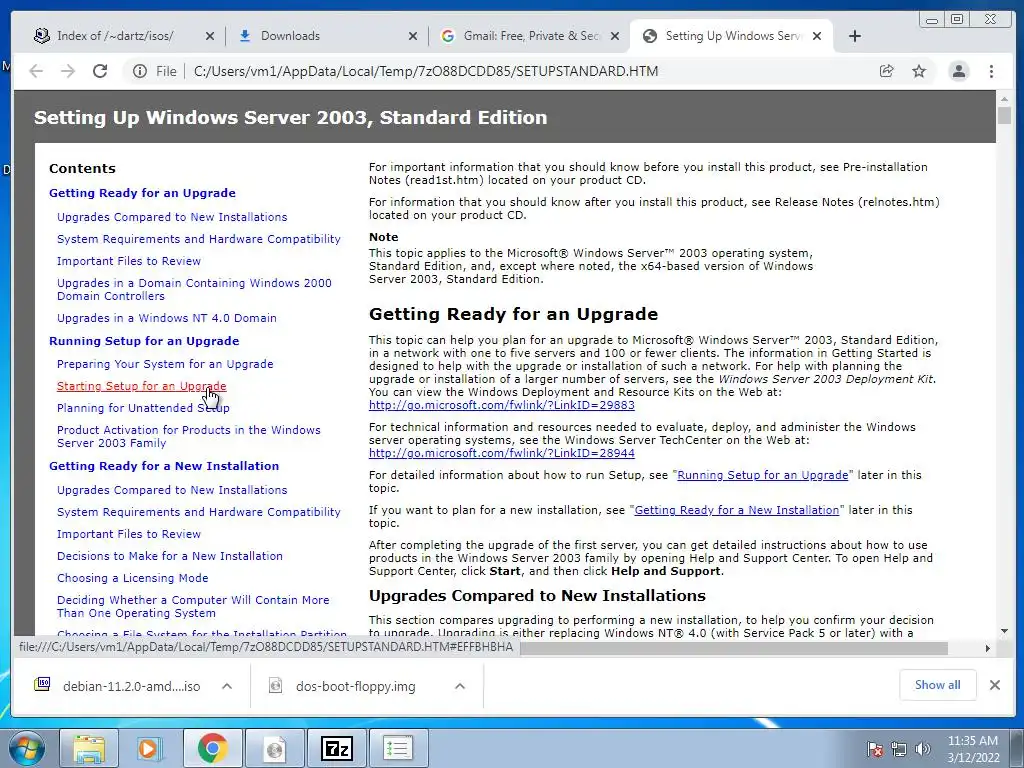The width and height of the screenshot is (1024, 768).
Task: Close the Setting Up Windows Server tab
Action: 816,37
